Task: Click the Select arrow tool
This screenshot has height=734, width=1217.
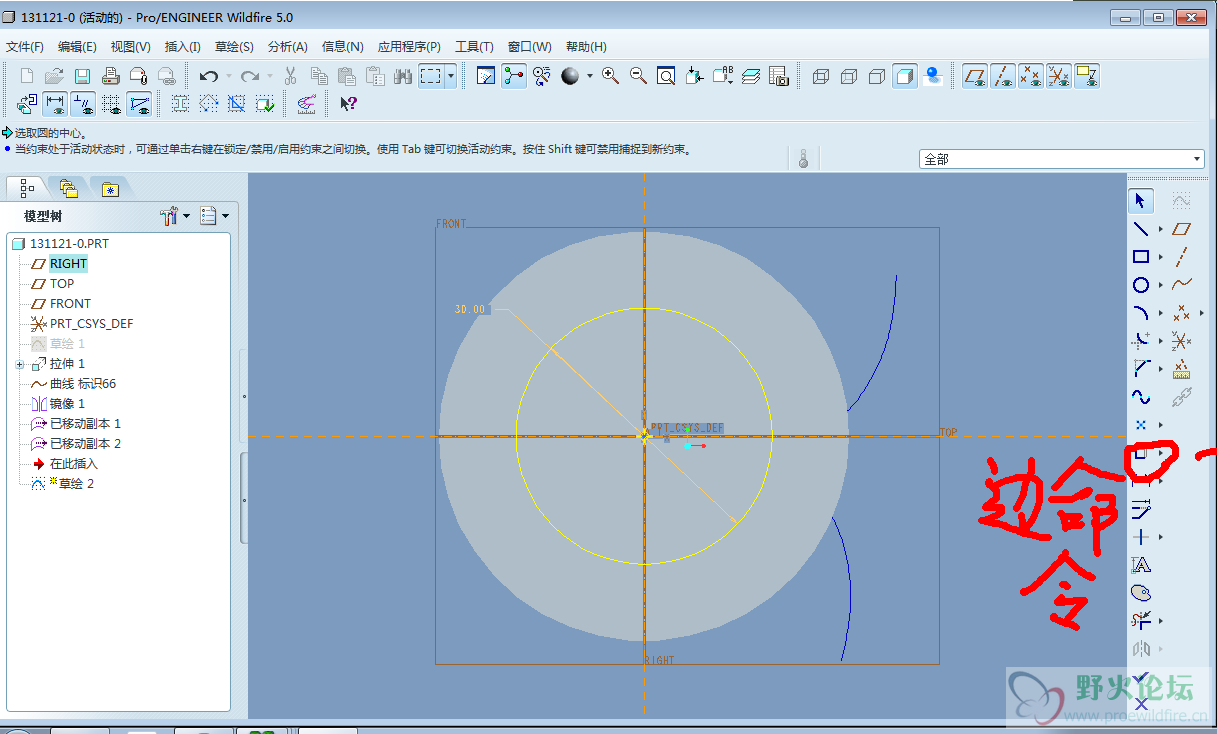Action: [x=1141, y=201]
